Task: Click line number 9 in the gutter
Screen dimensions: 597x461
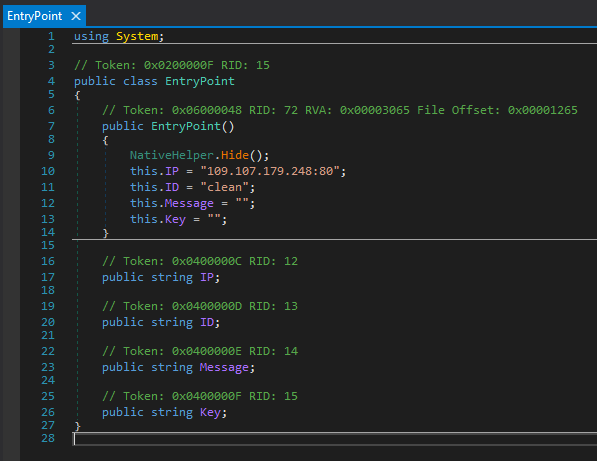Action: [x=51, y=155]
